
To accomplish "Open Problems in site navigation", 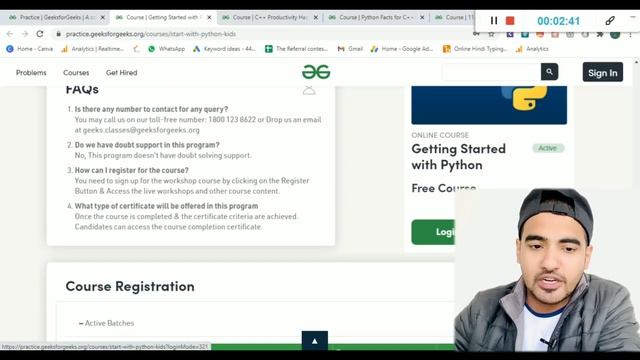I will pyautogui.click(x=31, y=73).
